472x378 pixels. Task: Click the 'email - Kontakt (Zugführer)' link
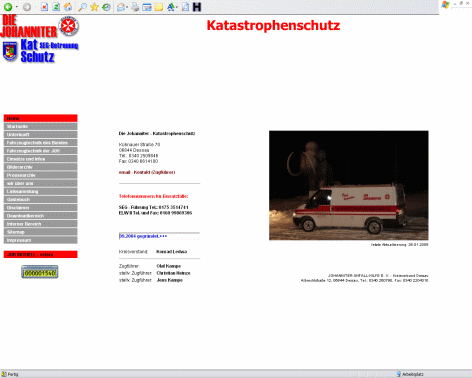[x=147, y=172]
